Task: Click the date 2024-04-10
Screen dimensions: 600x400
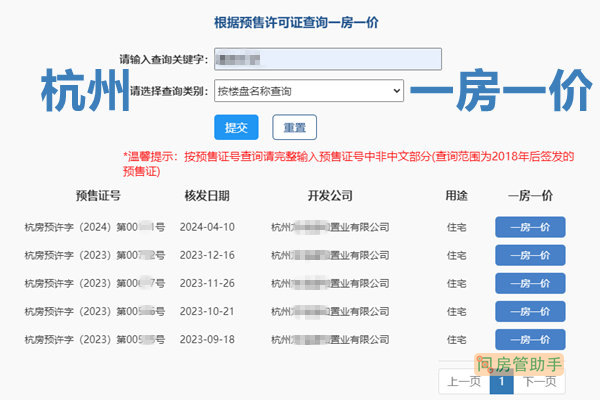Action: [x=207, y=227]
